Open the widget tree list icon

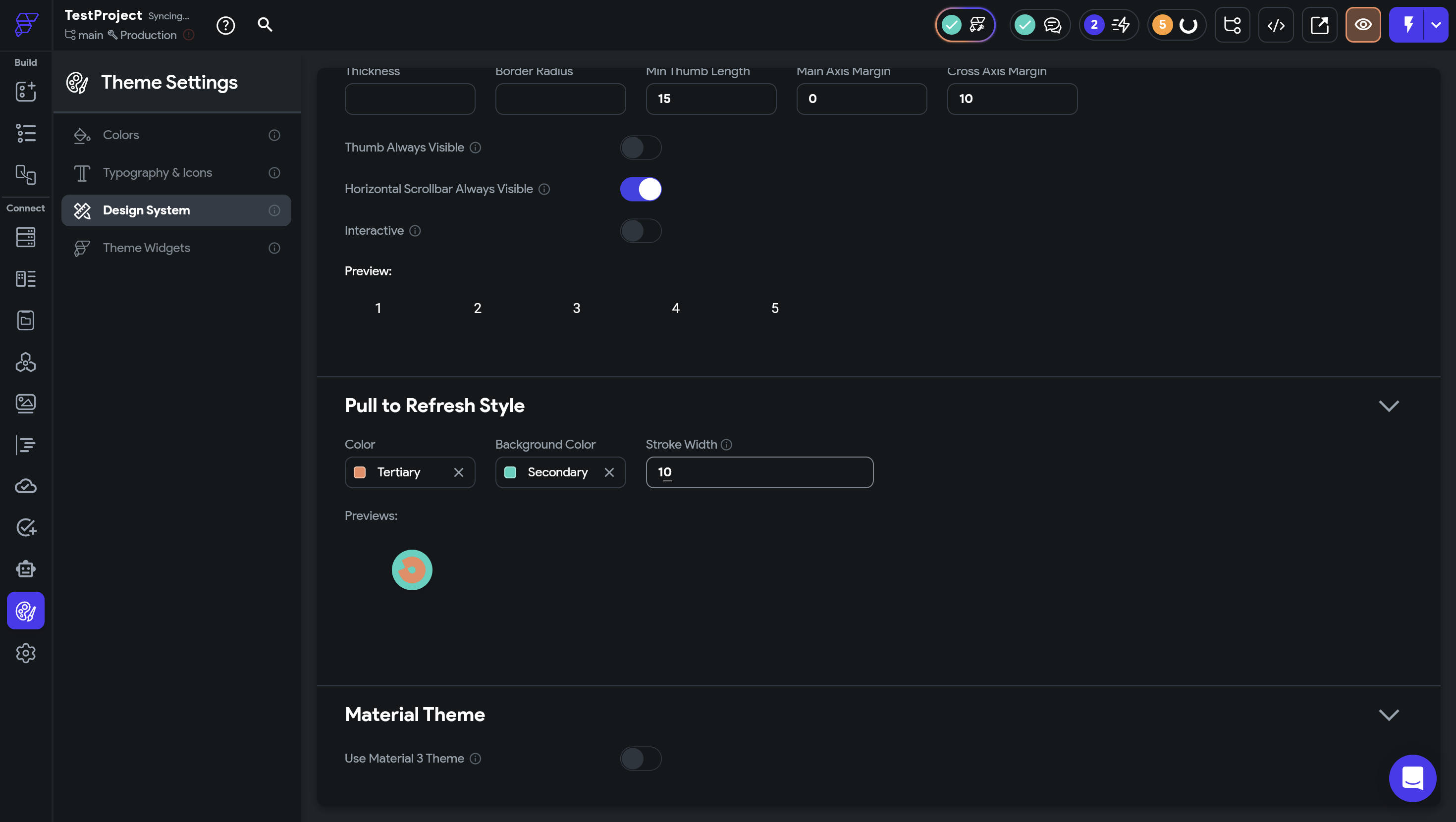coord(25,133)
